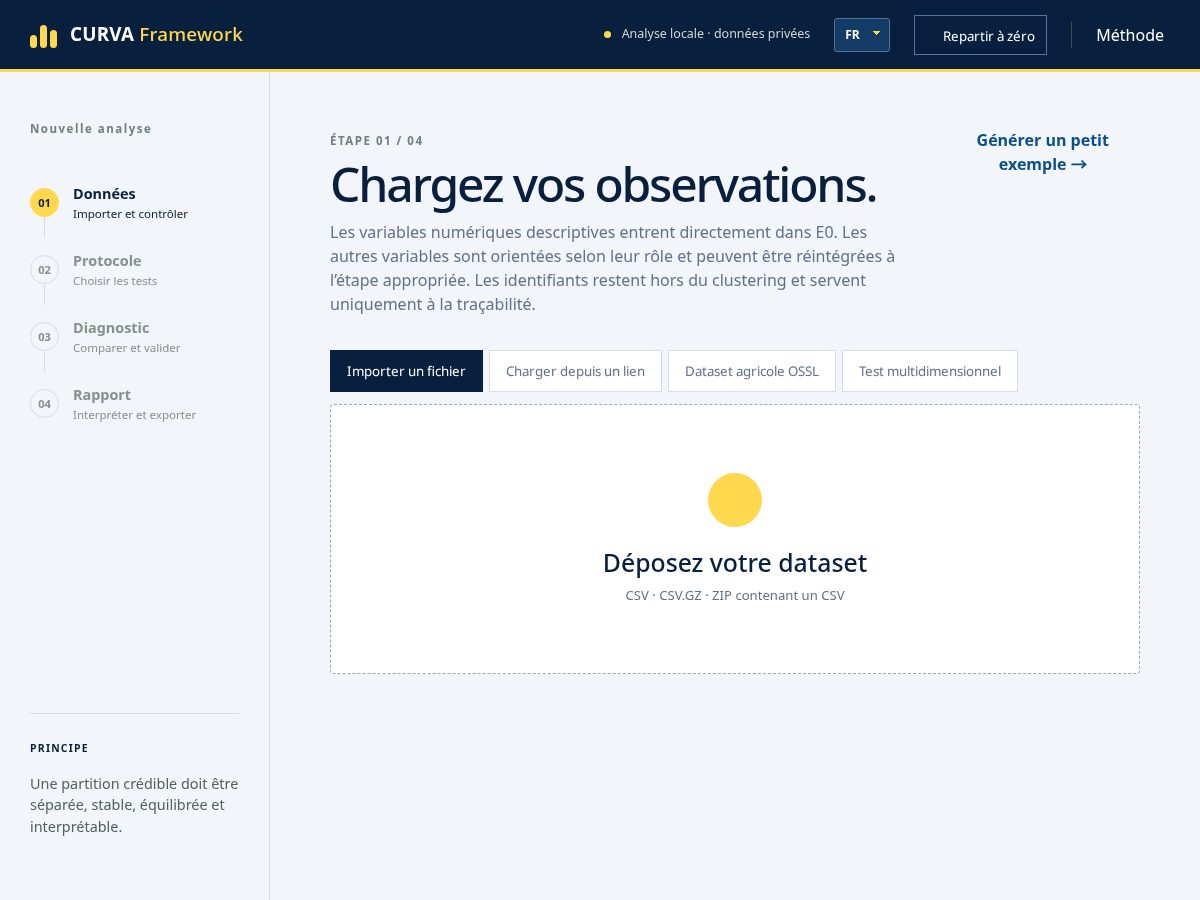Click the CURVA bar-chart logo icon
The image size is (1200, 900).
[x=44, y=36]
